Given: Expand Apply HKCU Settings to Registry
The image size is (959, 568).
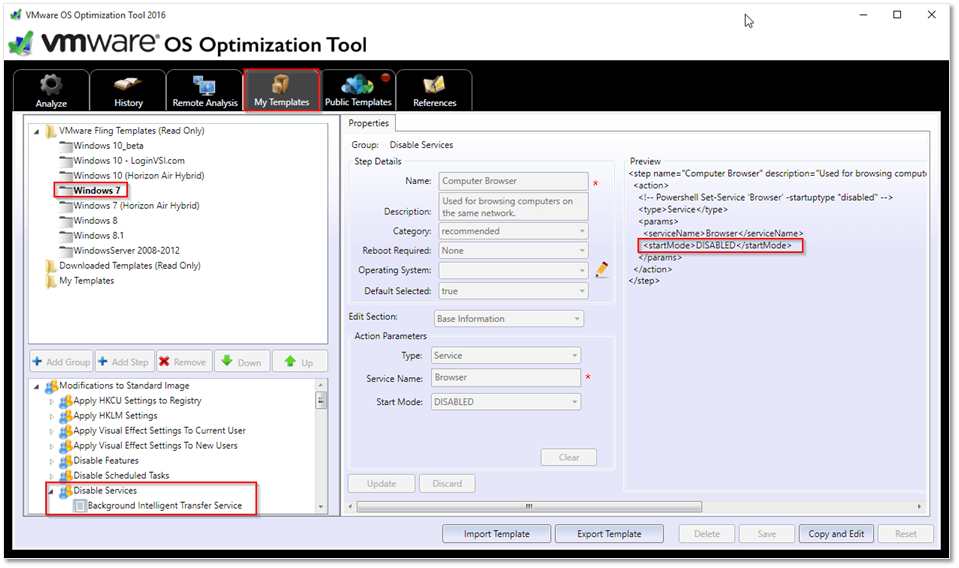Looking at the screenshot, I should coord(51,402).
